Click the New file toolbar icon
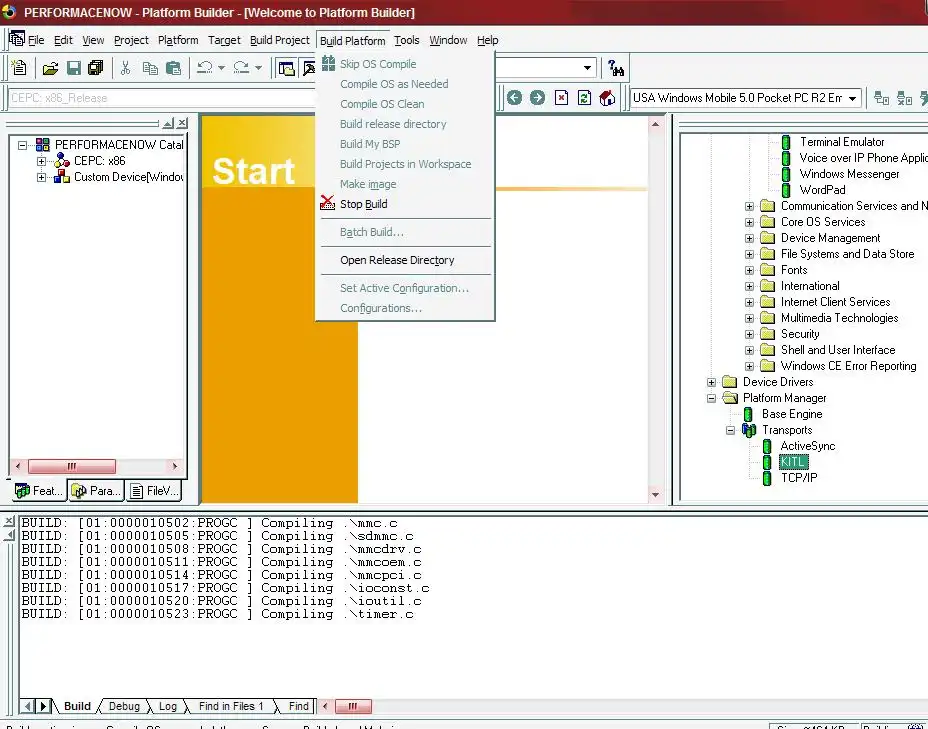This screenshot has width=928, height=729. click(19, 68)
